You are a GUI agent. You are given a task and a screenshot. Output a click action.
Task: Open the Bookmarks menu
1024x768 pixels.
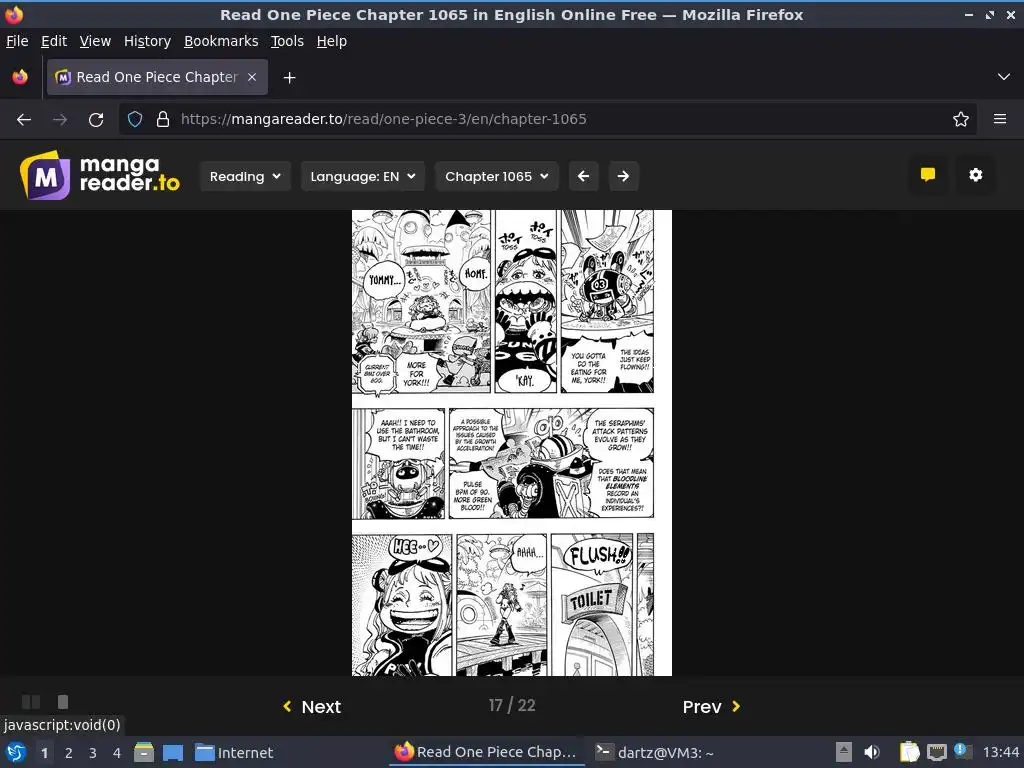click(221, 41)
